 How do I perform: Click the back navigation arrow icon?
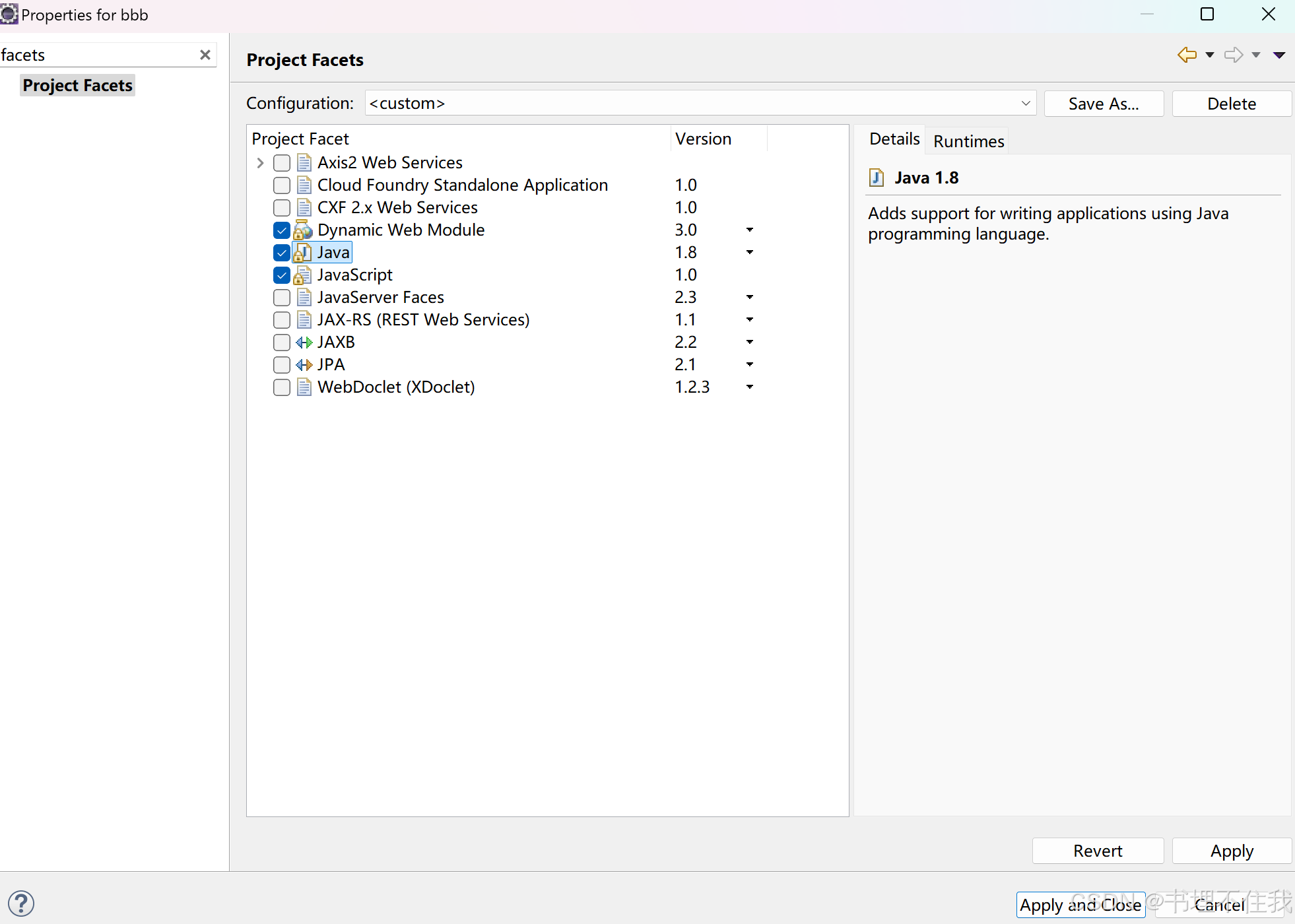tap(1187, 55)
